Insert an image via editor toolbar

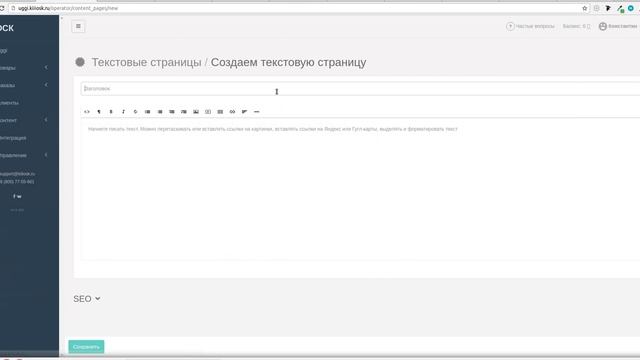[x=196, y=112]
